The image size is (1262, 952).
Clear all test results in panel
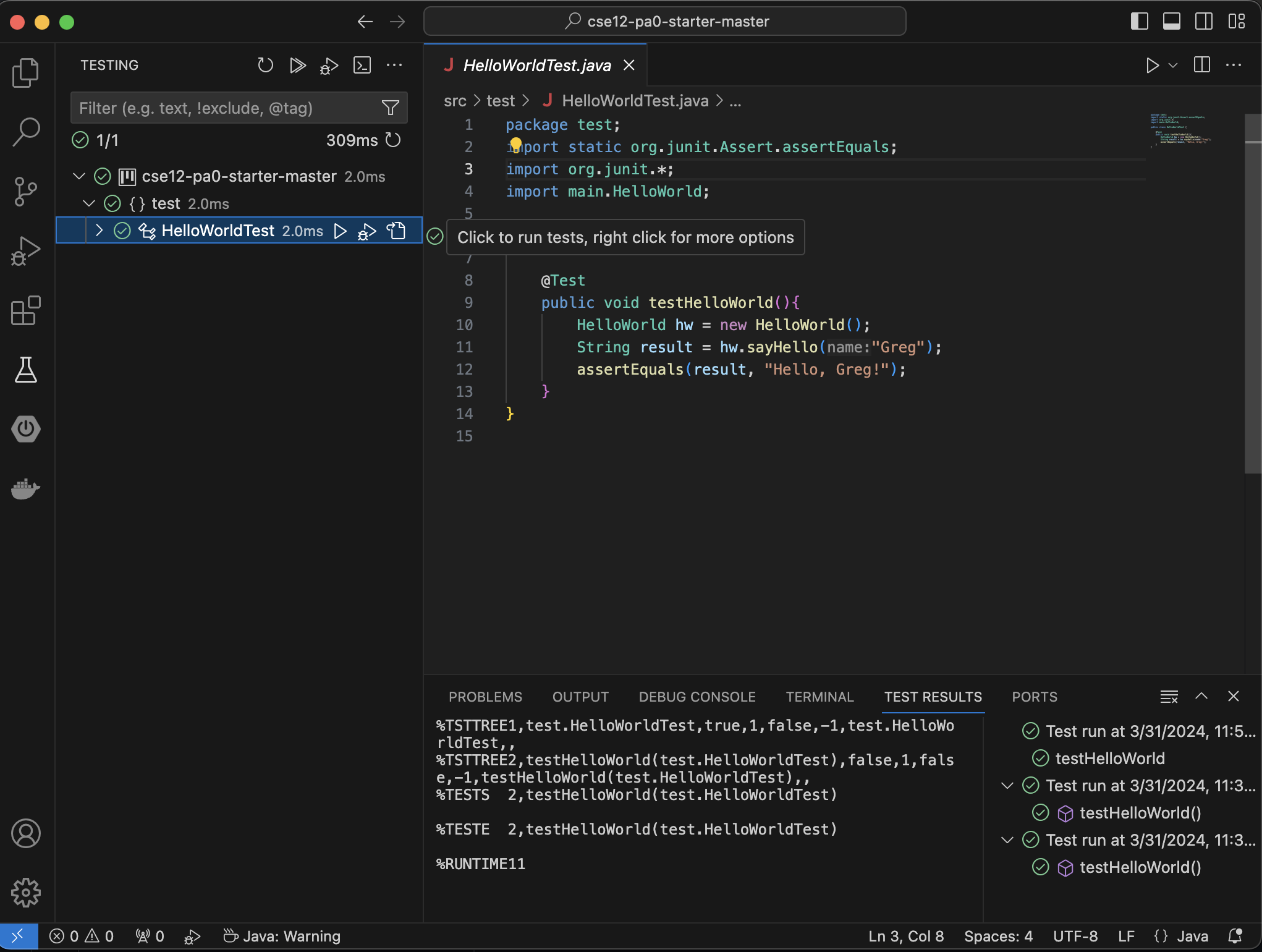(1169, 697)
